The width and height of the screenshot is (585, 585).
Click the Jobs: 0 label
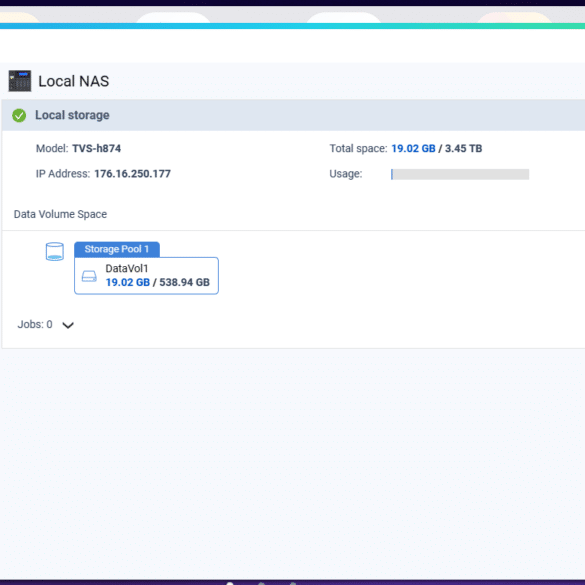coord(35,325)
